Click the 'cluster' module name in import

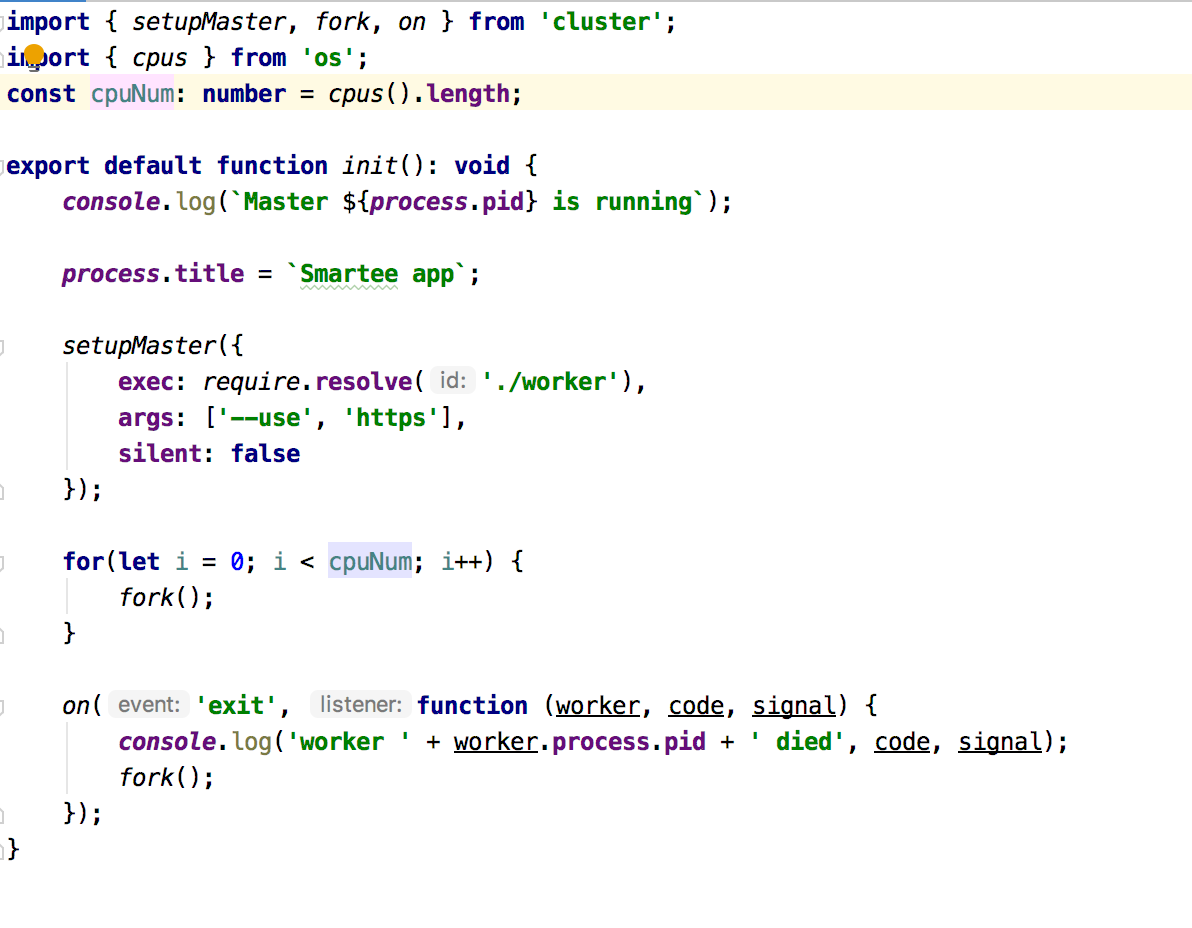(x=601, y=21)
